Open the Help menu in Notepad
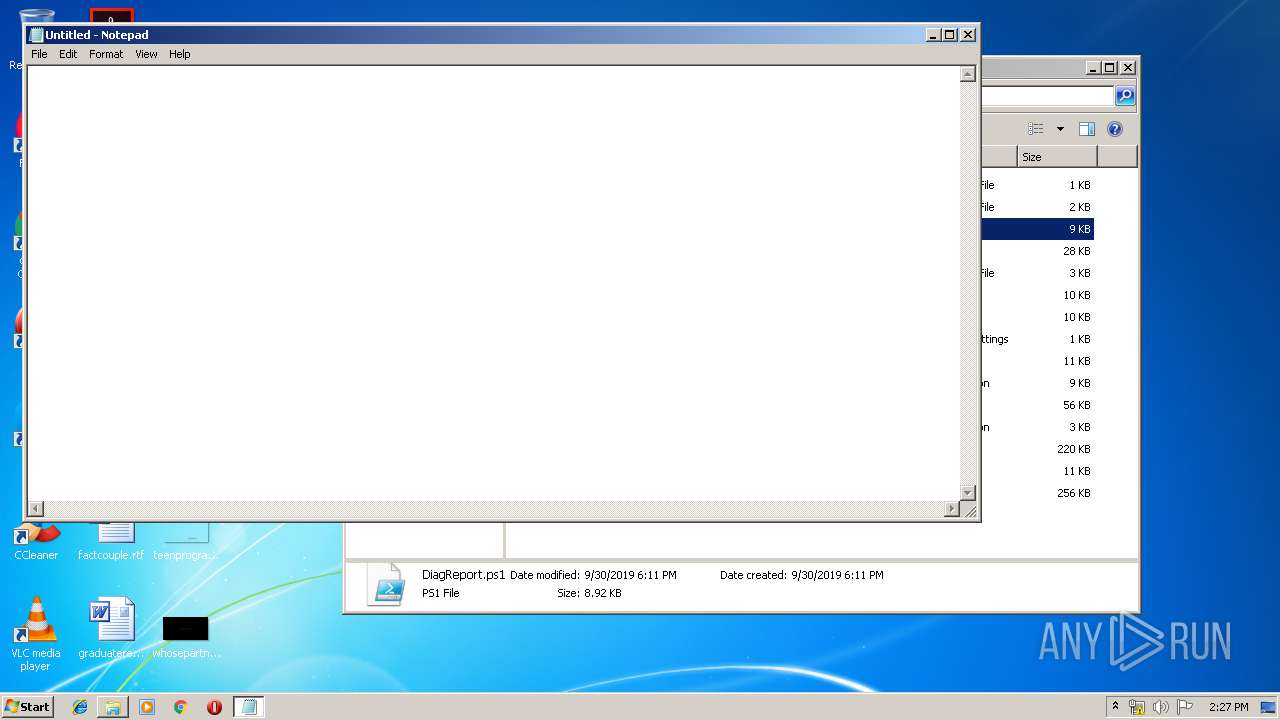This screenshot has height=720, width=1280. (179, 54)
